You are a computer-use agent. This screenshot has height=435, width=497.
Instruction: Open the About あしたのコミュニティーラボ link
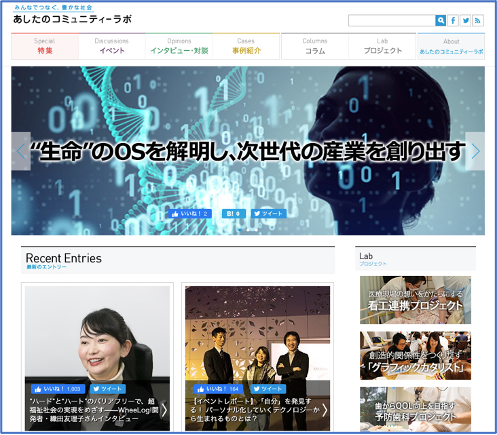451,47
